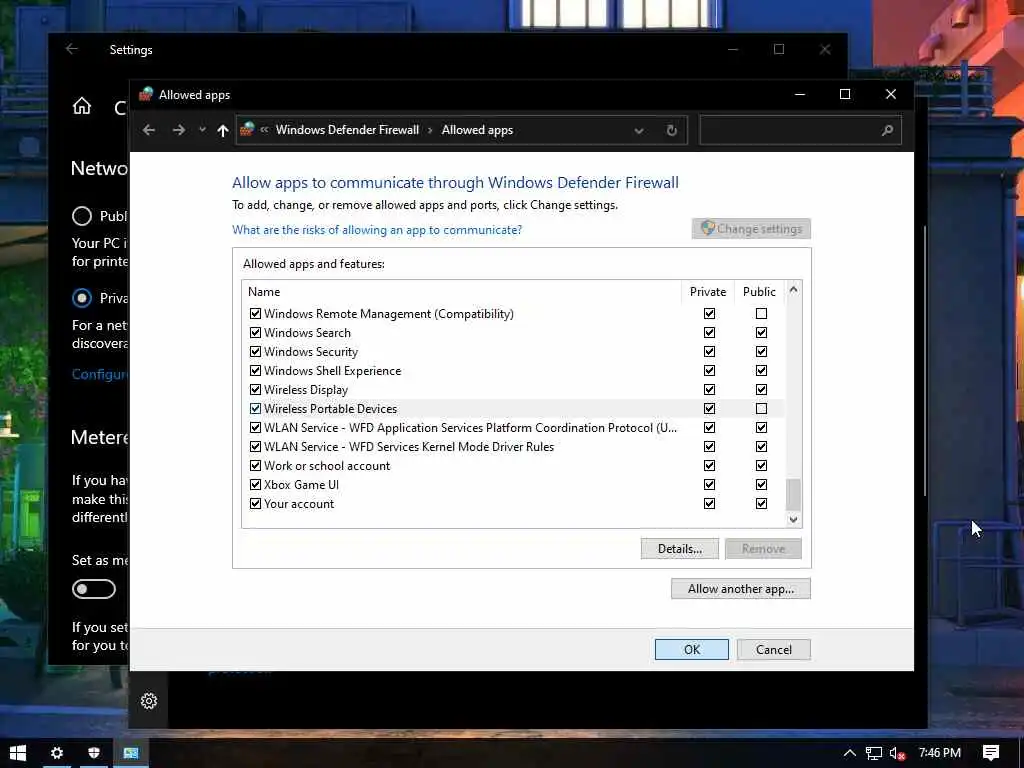Show hidden tray icons
The height and width of the screenshot is (768, 1024).
point(849,753)
